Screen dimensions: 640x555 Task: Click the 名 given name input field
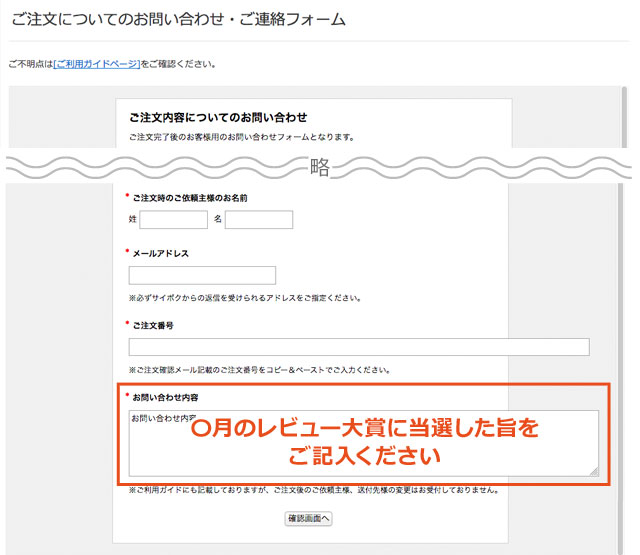click(258, 219)
